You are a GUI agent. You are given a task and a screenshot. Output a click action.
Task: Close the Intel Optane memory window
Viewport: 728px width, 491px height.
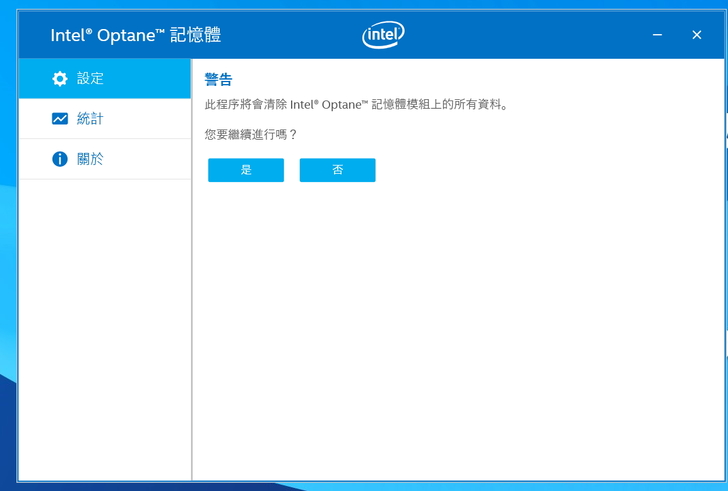pyautogui.click(x=697, y=35)
